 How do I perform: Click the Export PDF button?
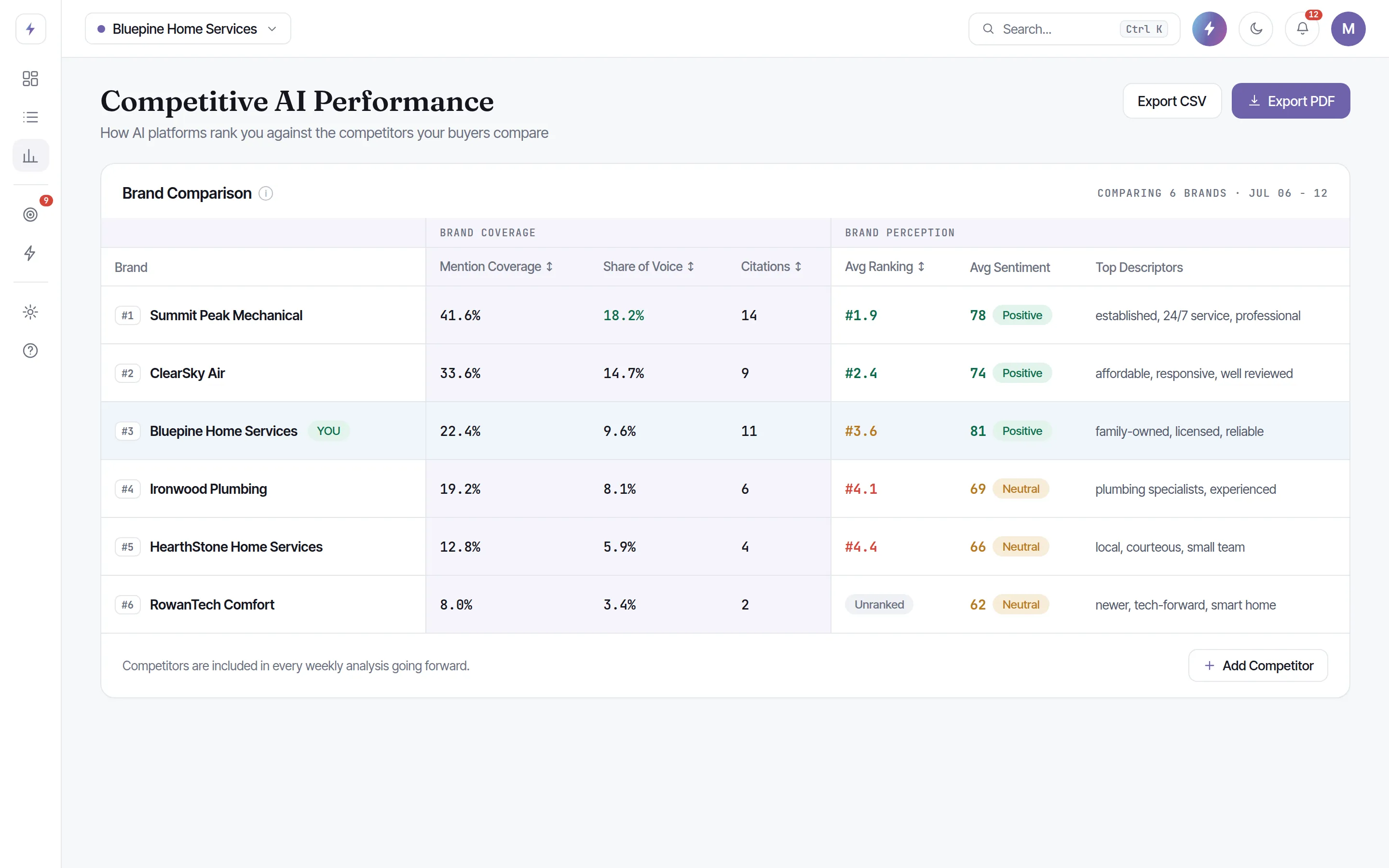(x=1291, y=101)
